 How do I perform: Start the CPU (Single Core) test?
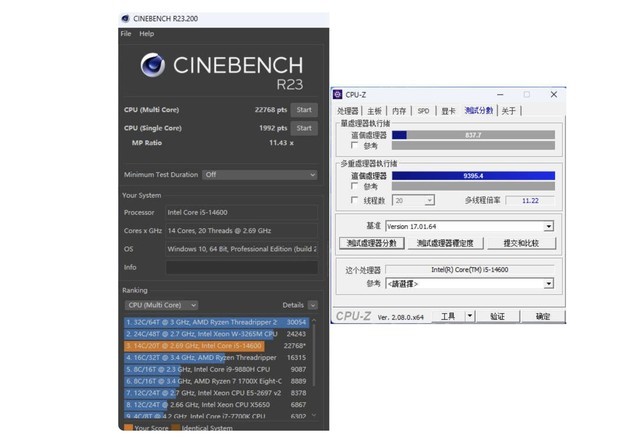[304, 128]
